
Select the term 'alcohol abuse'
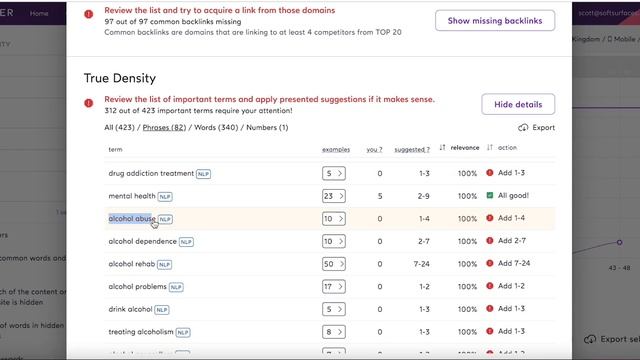point(132,219)
